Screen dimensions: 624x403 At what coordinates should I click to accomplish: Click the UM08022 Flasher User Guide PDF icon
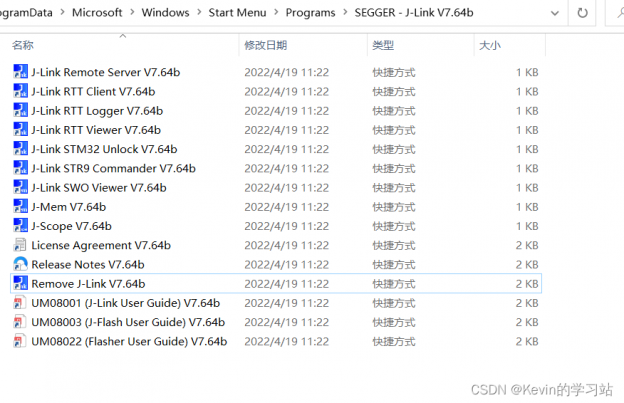coord(21,342)
